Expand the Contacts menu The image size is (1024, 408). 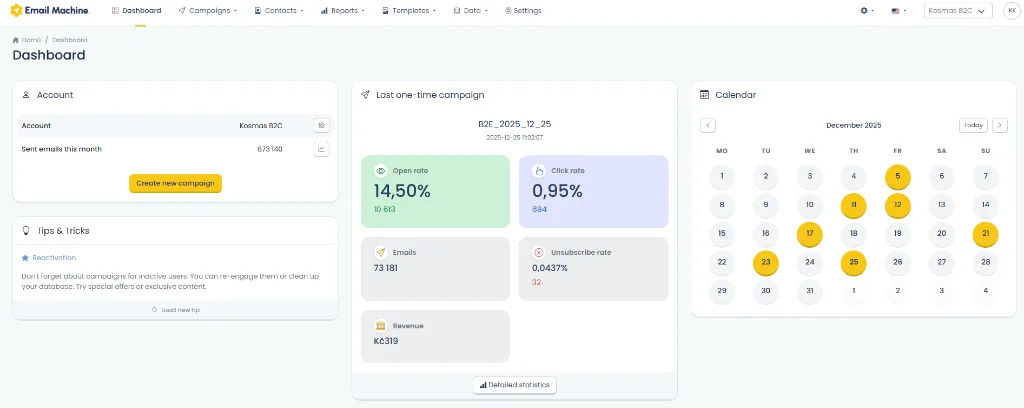coord(279,10)
